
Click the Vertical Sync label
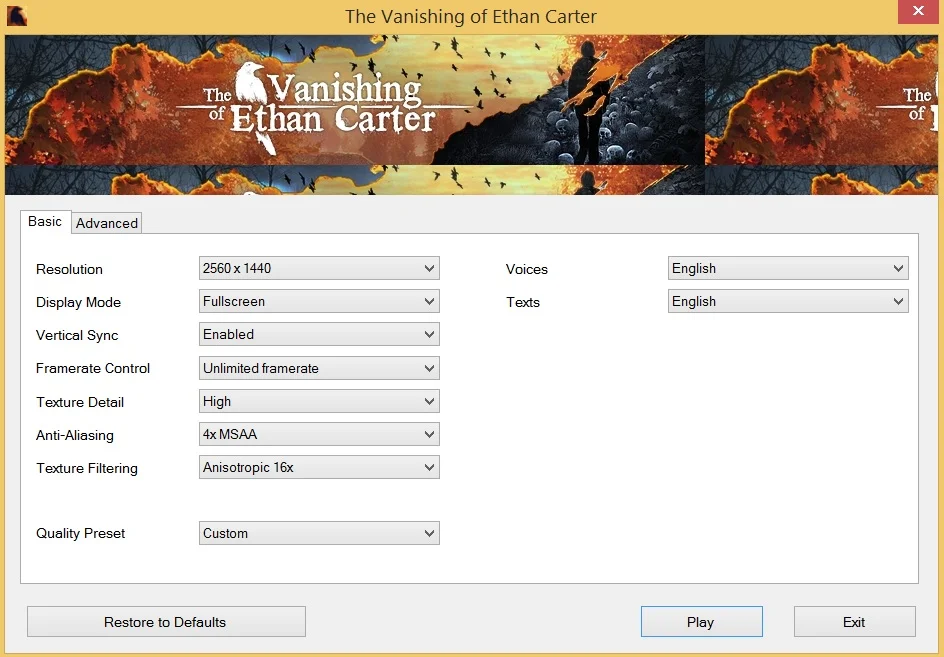77,335
